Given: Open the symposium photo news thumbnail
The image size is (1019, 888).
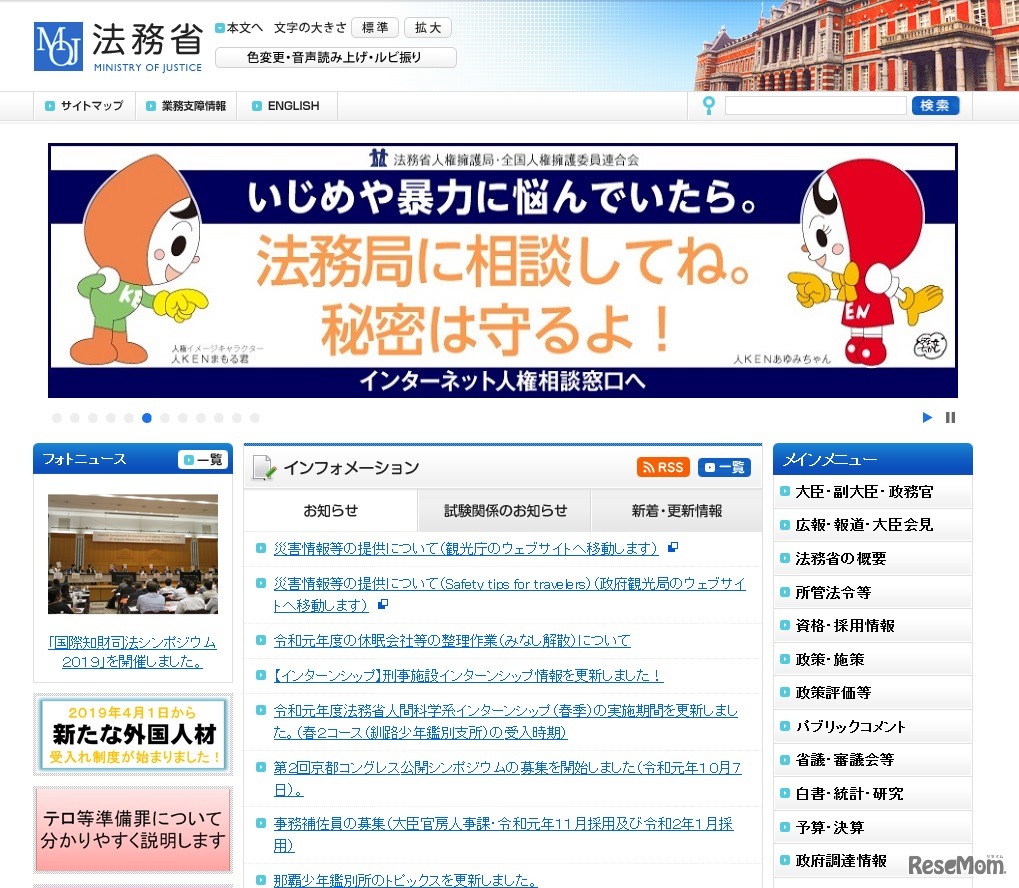Looking at the screenshot, I should (x=133, y=553).
